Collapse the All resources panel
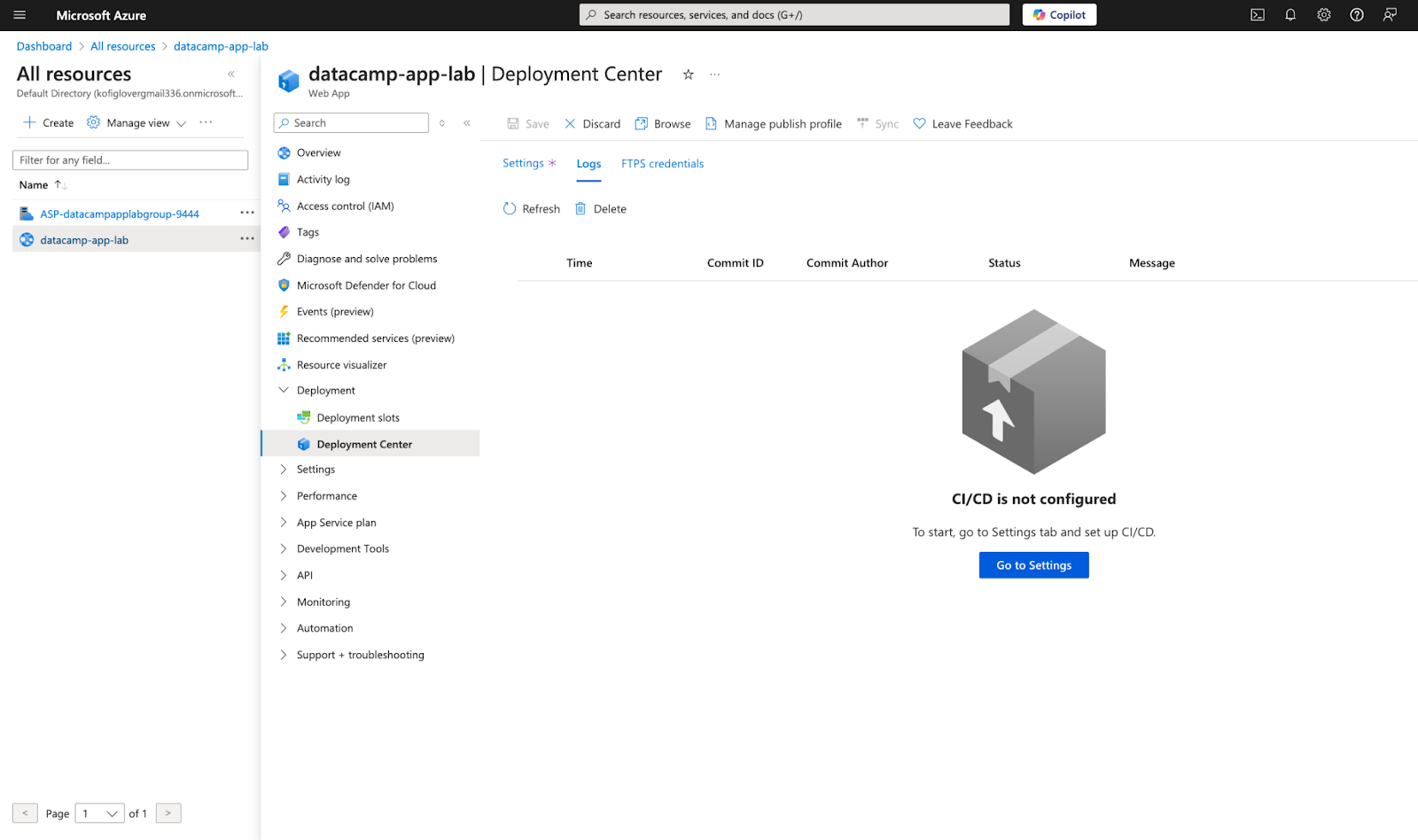1418x840 pixels. click(231, 74)
